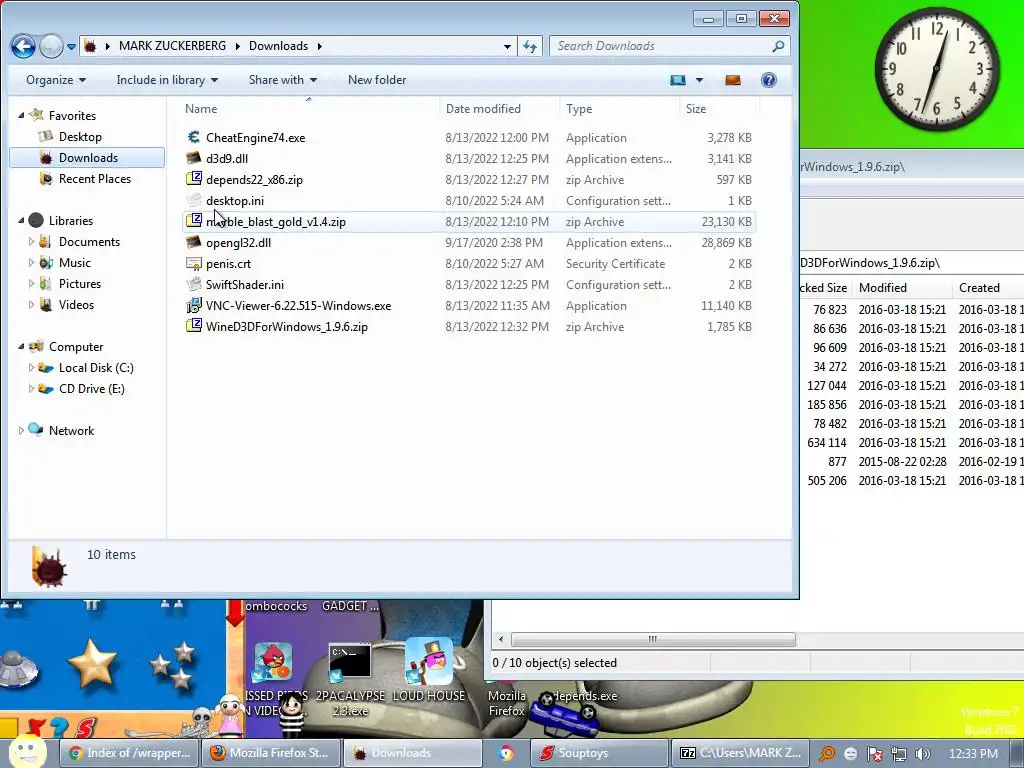Collapse the Libraries tree group

(21, 221)
